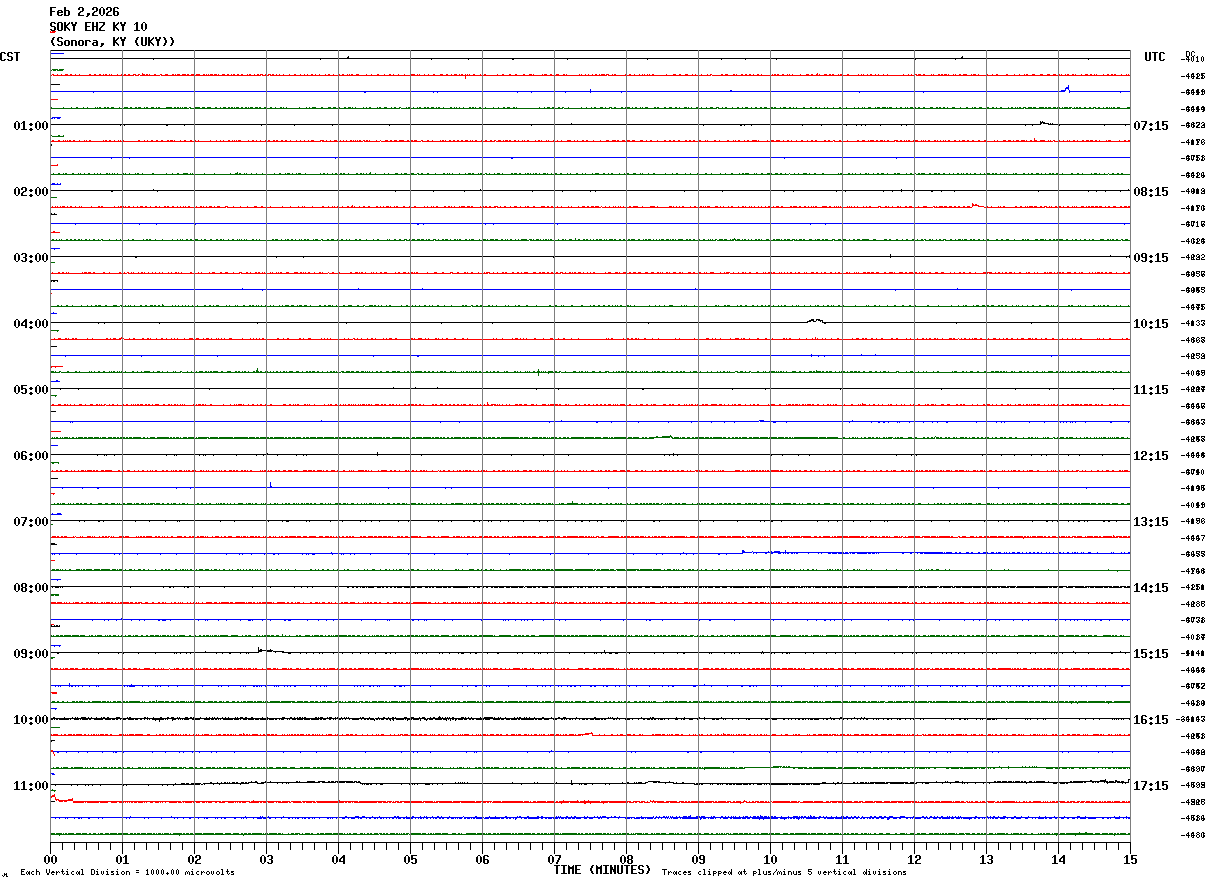Select the SOKY EHZ KY 10 station label
Viewport: 1210px width, 886px height.
98,27
